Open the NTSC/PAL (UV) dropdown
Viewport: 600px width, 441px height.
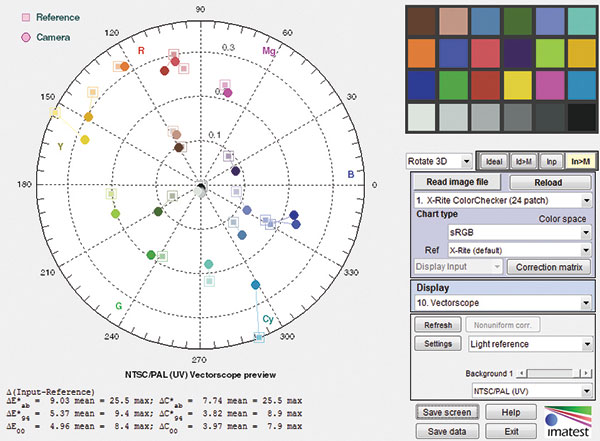(532, 391)
